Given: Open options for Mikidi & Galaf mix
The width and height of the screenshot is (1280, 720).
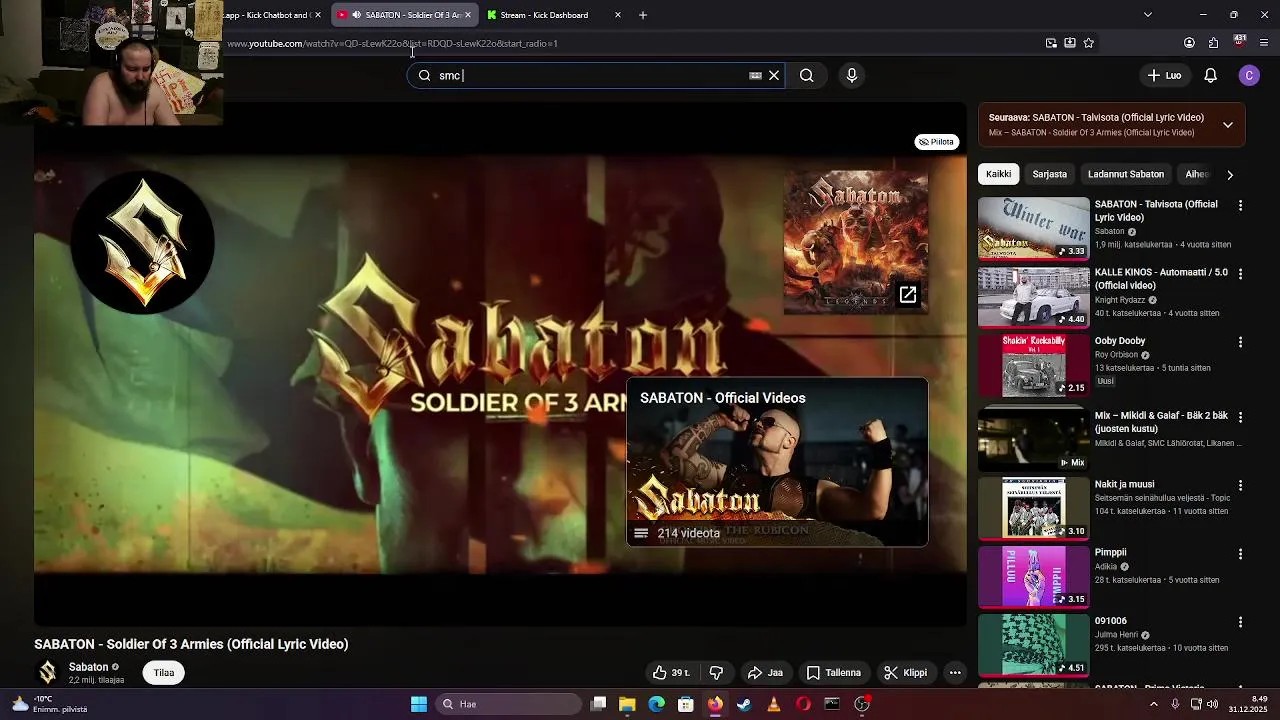Looking at the screenshot, I should pos(1240,416).
